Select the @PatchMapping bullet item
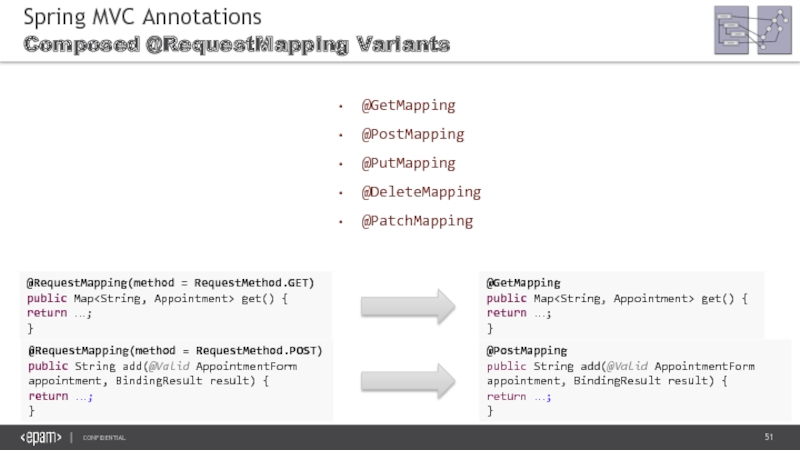The image size is (800, 450). [417, 220]
